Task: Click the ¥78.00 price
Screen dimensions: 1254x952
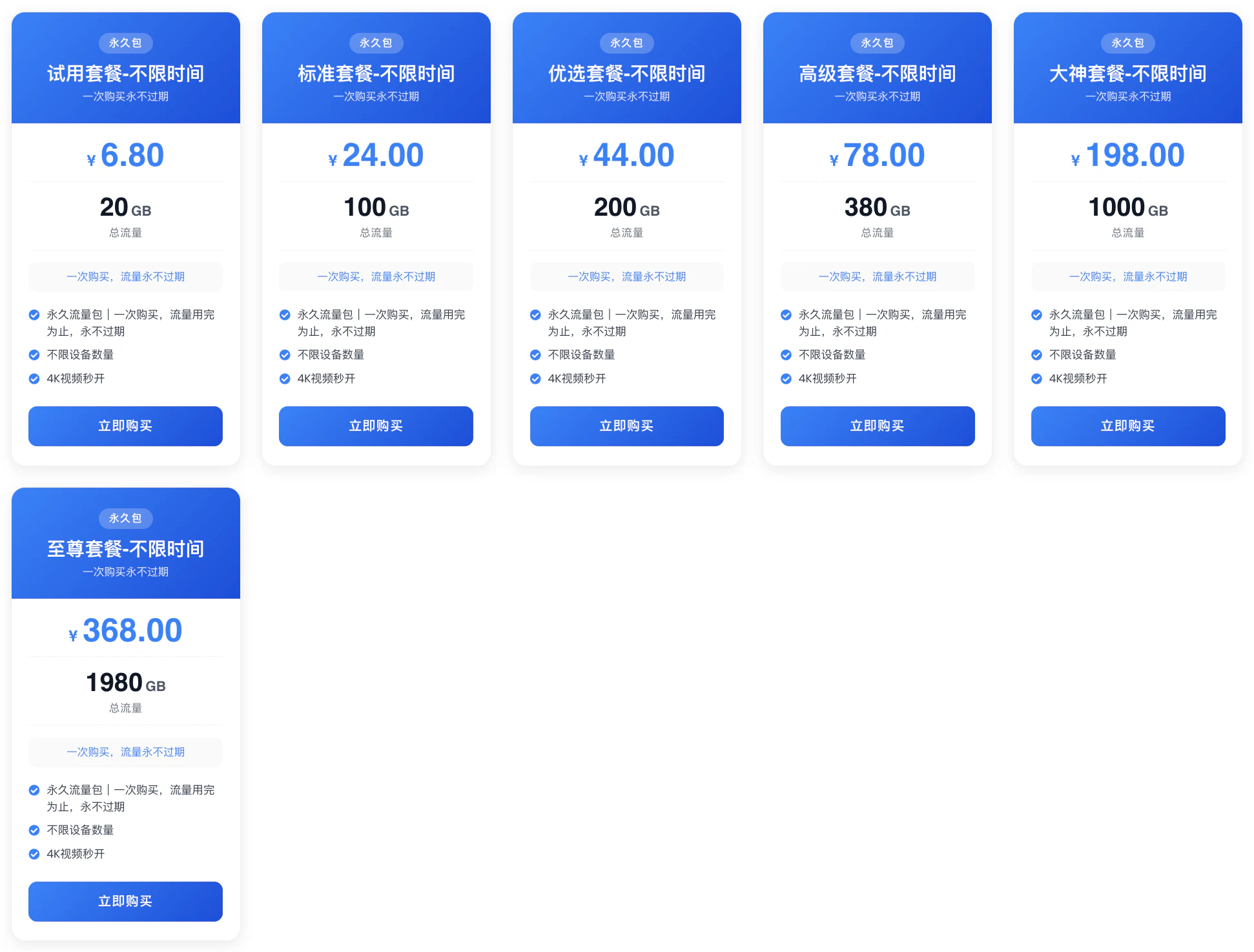Action: click(878, 156)
